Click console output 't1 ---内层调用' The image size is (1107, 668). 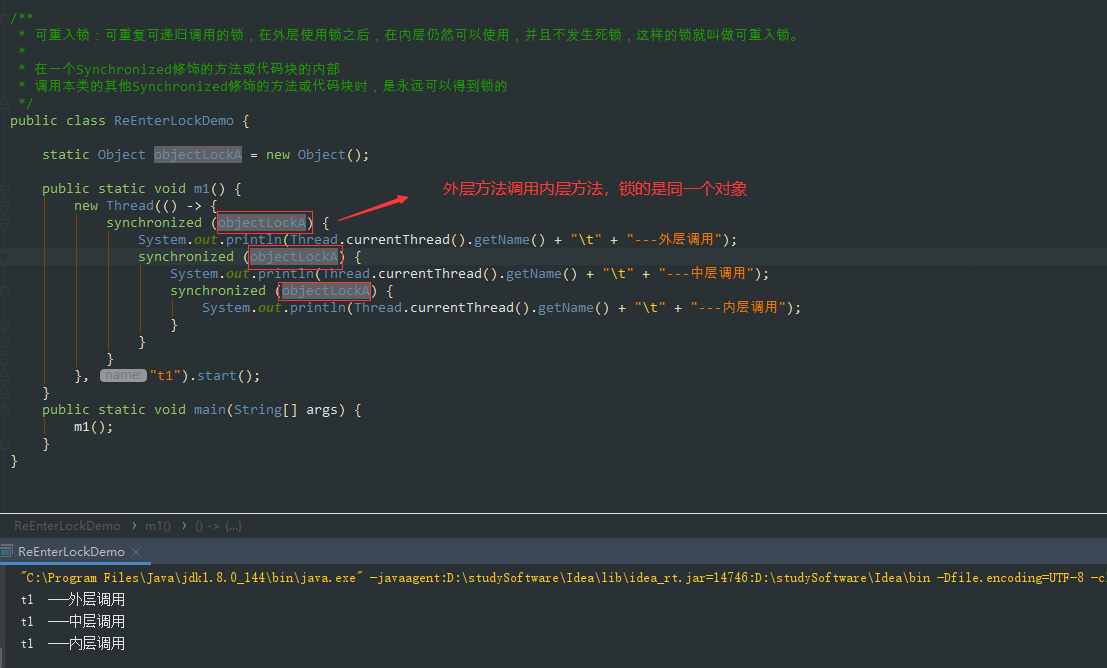click(73, 643)
